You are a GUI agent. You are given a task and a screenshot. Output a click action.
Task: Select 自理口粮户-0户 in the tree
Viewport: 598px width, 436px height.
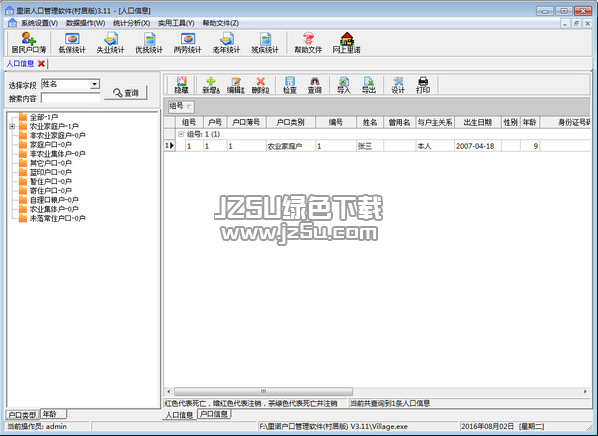click(54, 199)
